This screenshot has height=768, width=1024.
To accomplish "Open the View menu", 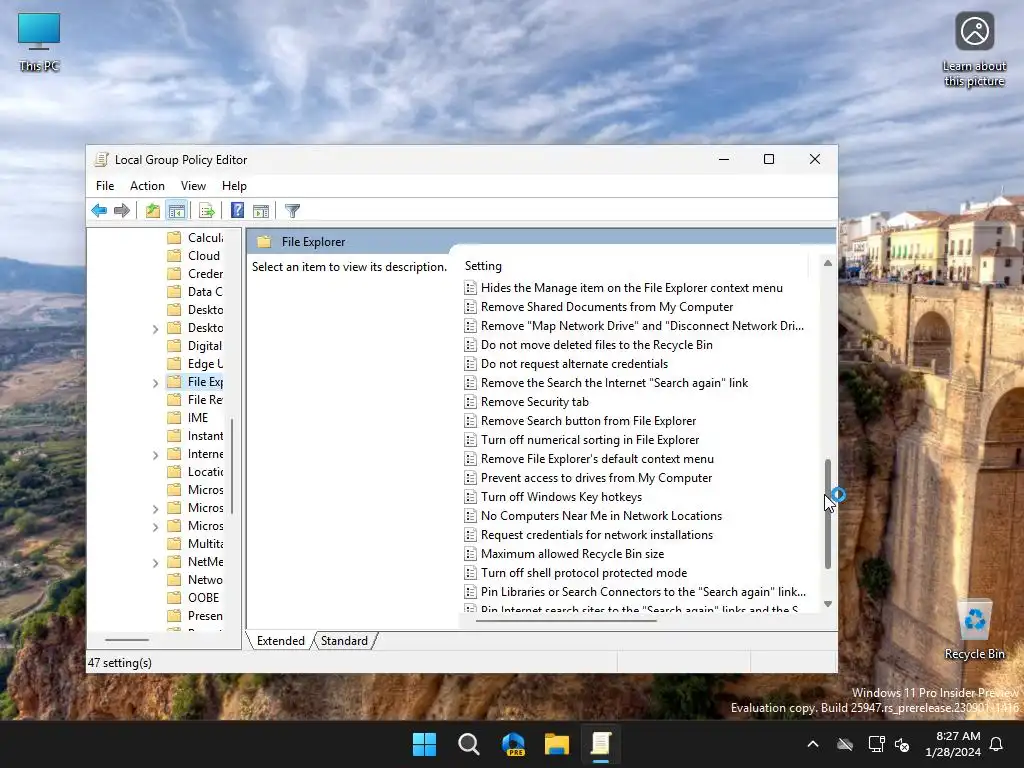I will click(x=193, y=185).
